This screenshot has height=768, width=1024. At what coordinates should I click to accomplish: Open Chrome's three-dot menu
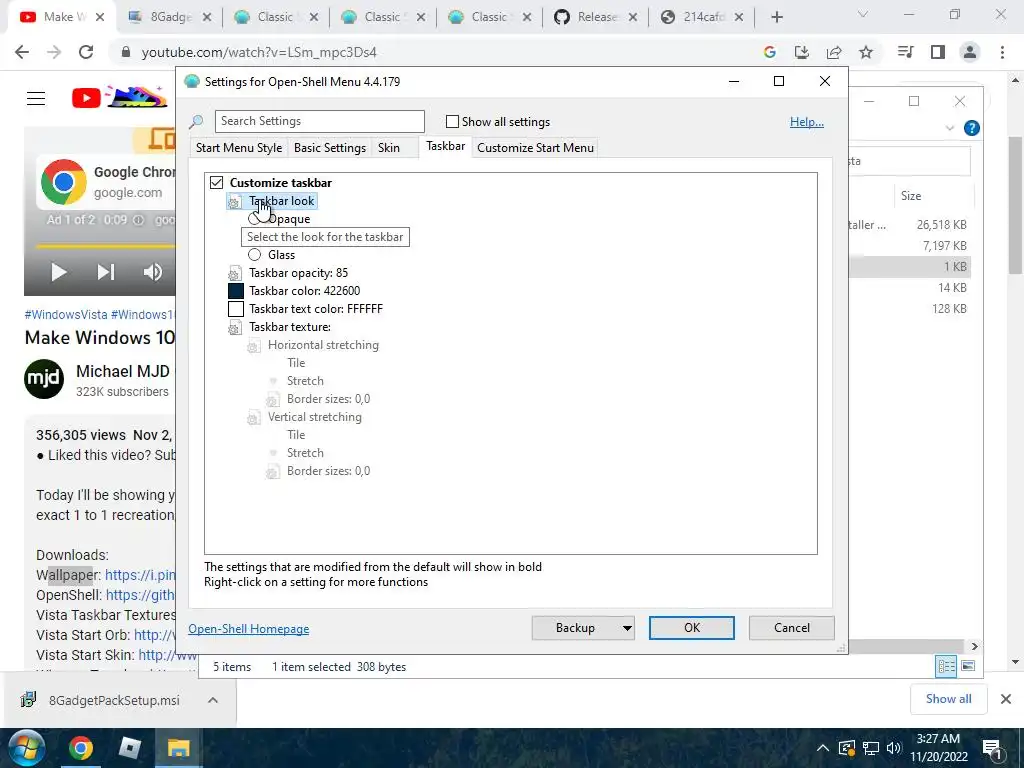(1002, 52)
